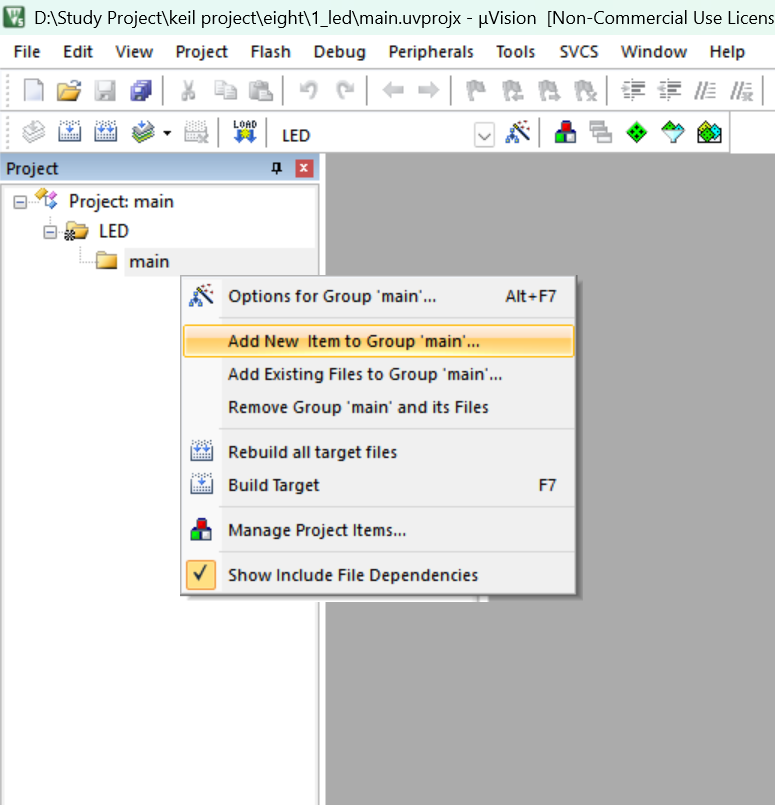This screenshot has width=775, height=805.
Task: Open the Tools menu
Action: (x=515, y=52)
